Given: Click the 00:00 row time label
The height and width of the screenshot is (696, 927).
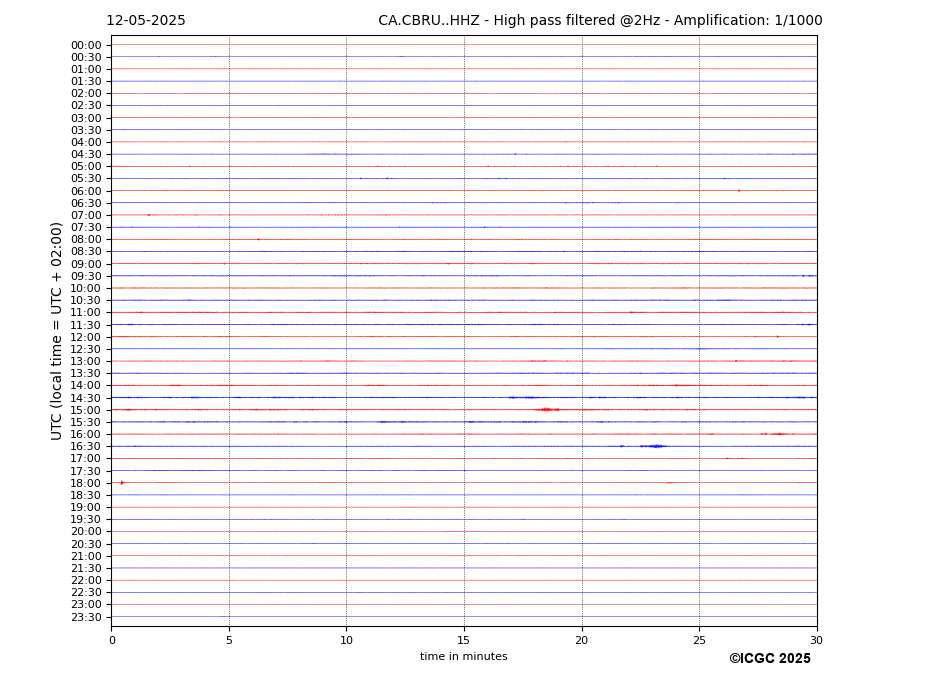Looking at the screenshot, I should [x=86, y=46].
